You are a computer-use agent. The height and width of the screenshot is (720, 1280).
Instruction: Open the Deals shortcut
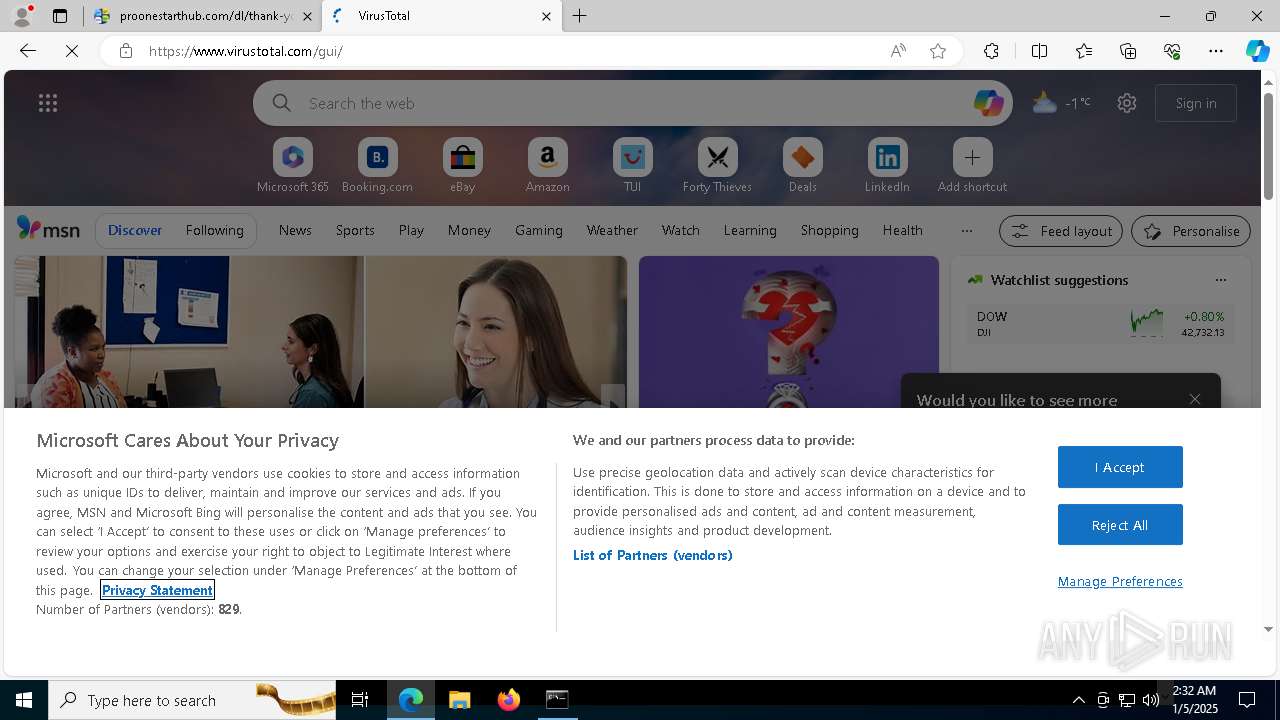[802, 166]
